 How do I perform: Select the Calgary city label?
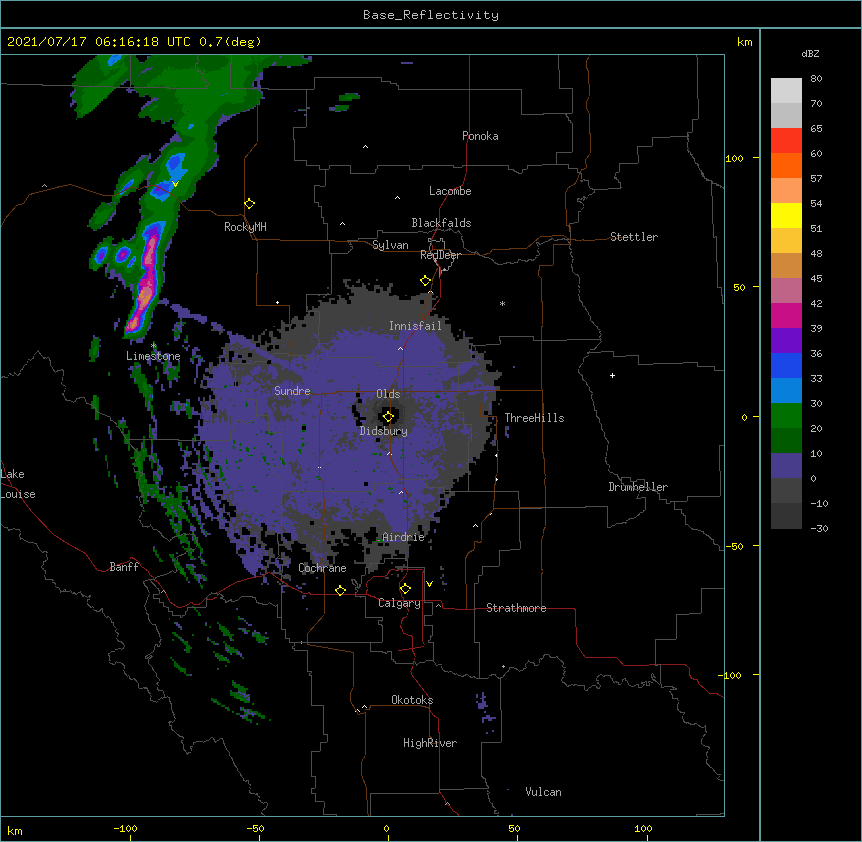click(400, 603)
